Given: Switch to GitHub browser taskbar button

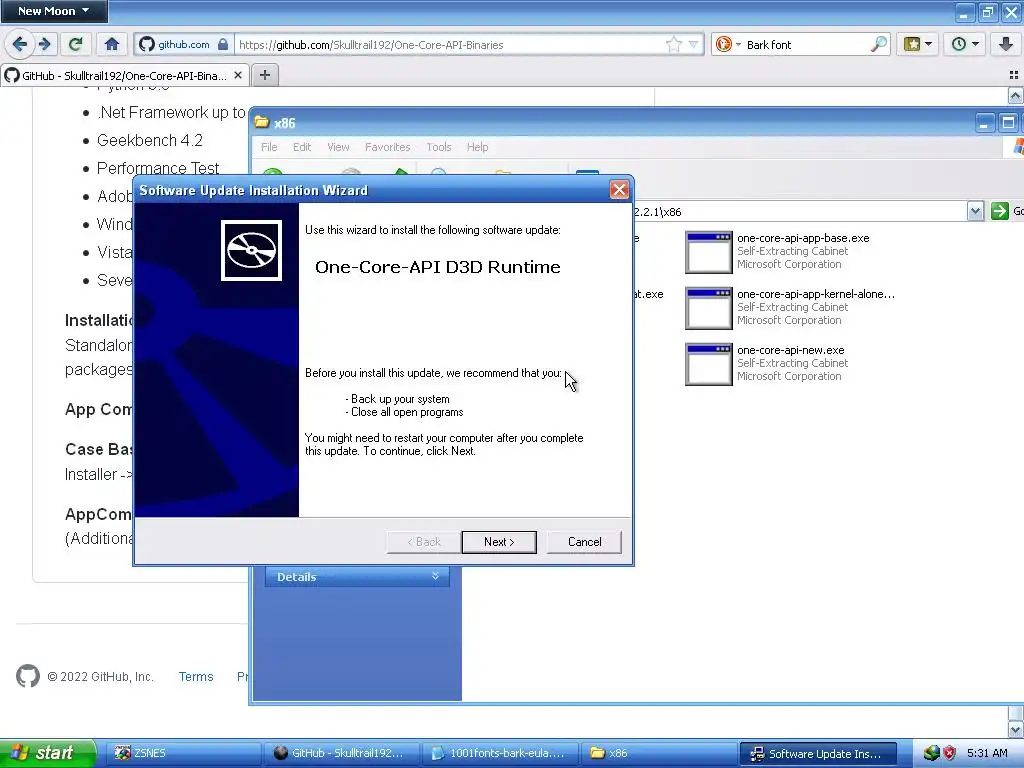Looking at the screenshot, I should (x=341, y=753).
